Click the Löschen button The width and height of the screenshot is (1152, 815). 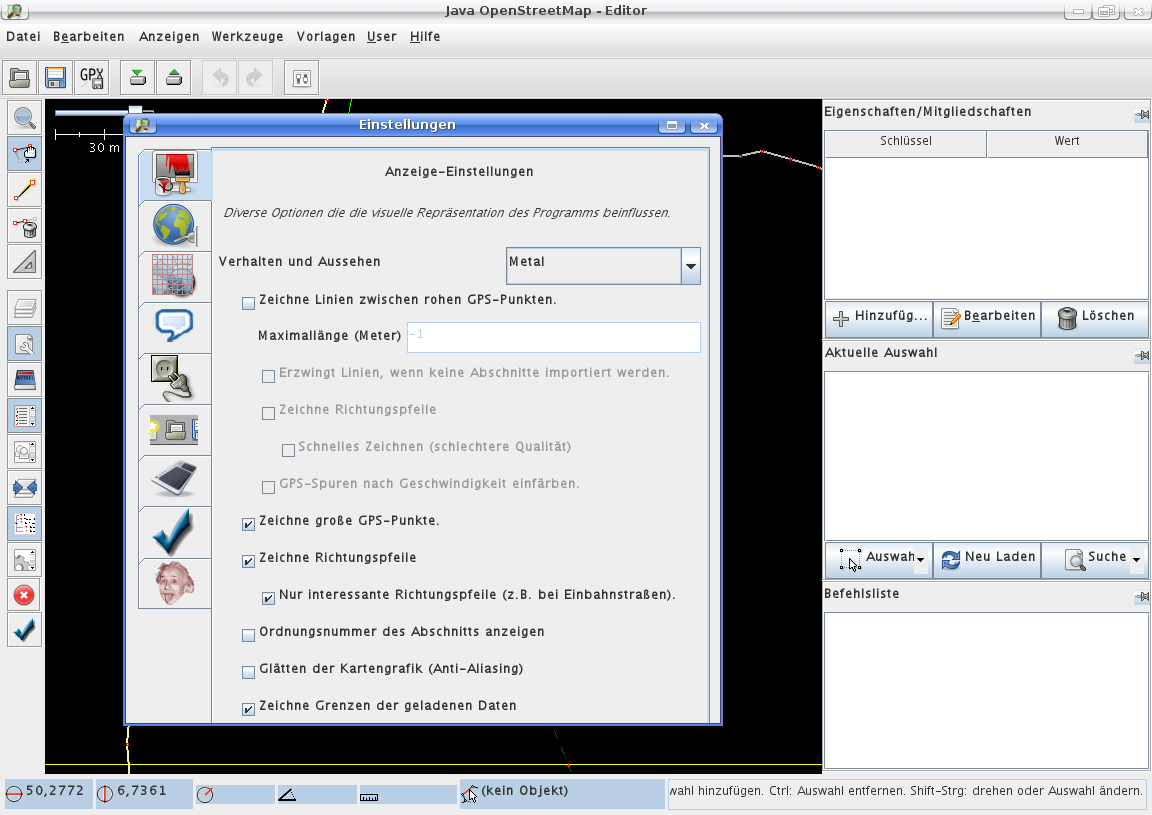coord(1095,318)
